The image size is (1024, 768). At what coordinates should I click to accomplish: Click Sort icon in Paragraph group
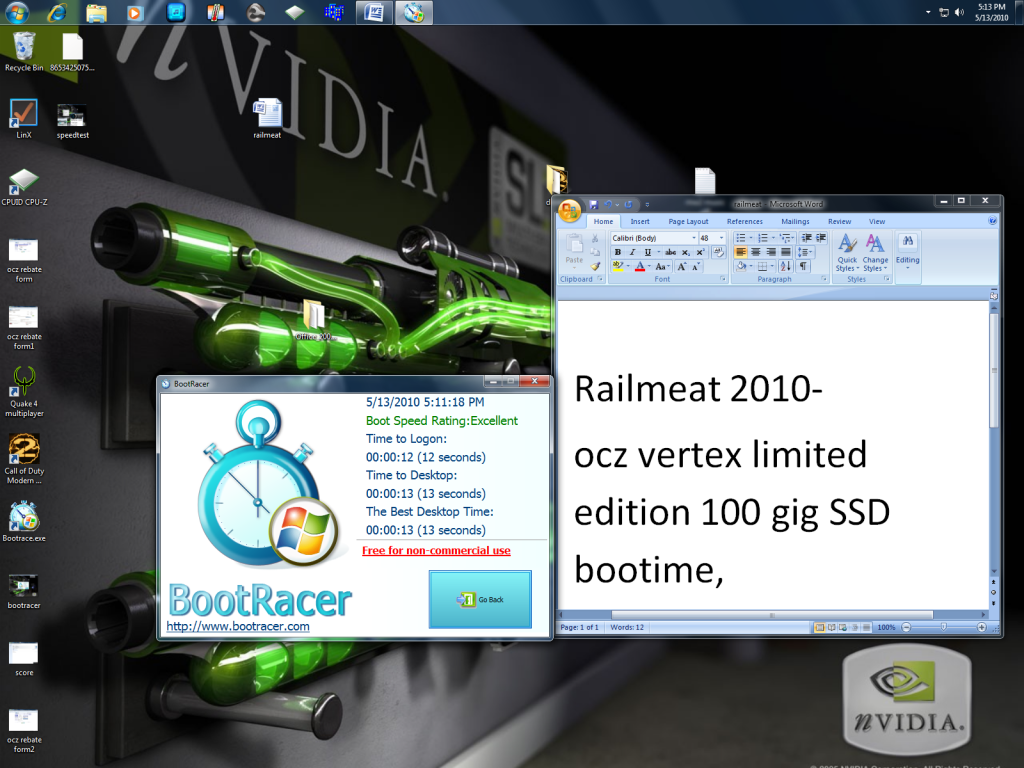(x=786, y=266)
